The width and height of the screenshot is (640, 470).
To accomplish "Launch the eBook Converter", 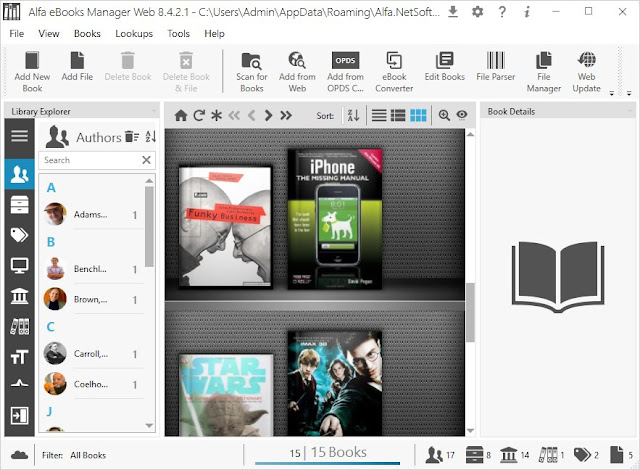I will click(x=394, y=72).
